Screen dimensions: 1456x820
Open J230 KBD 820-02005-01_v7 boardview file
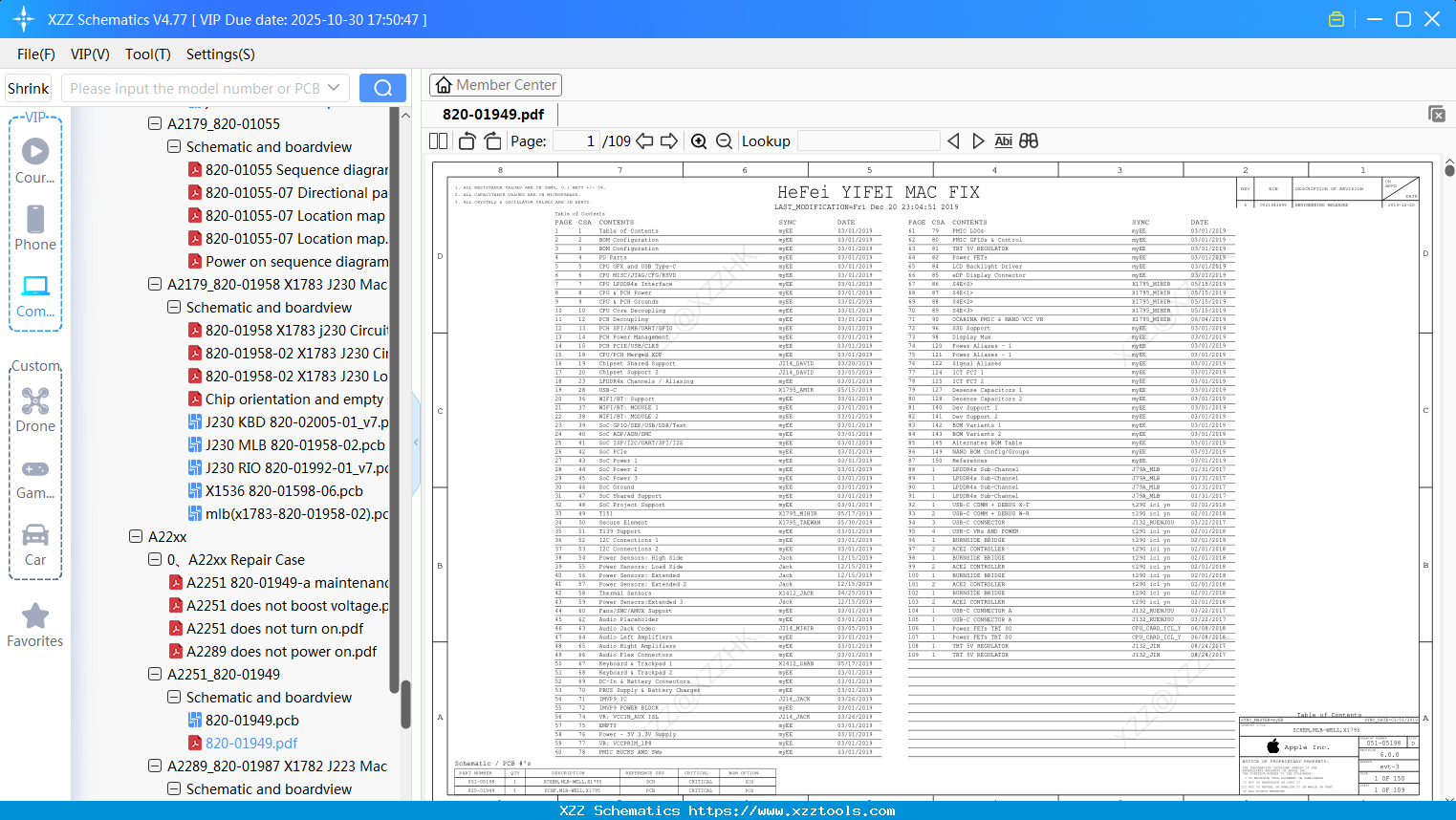click(288, 422)
